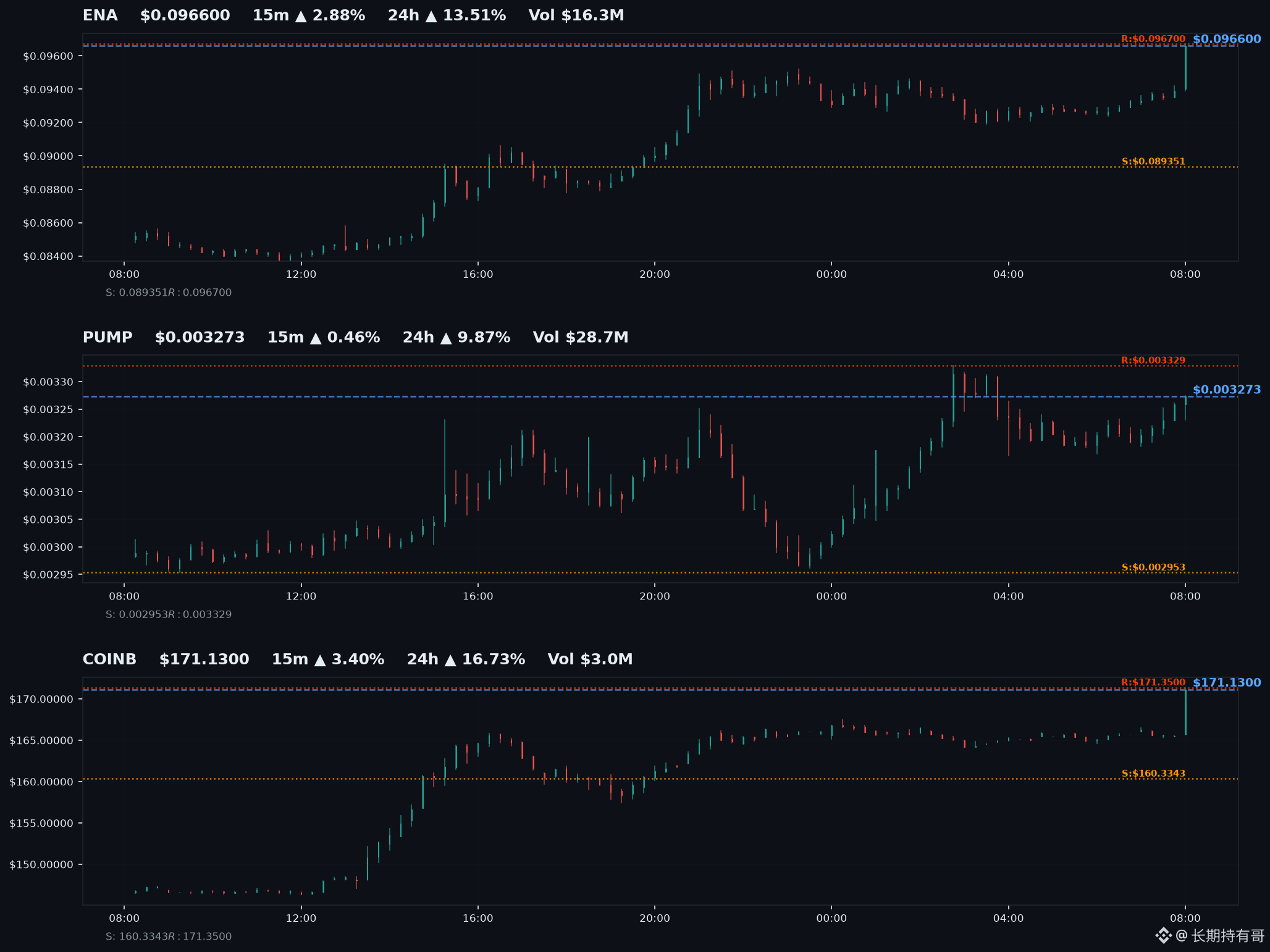Click ENA volume Vol $16.3M
The width and height of the screenshot is (1270, 952).
pyautogui.click(x=576, y=15)
